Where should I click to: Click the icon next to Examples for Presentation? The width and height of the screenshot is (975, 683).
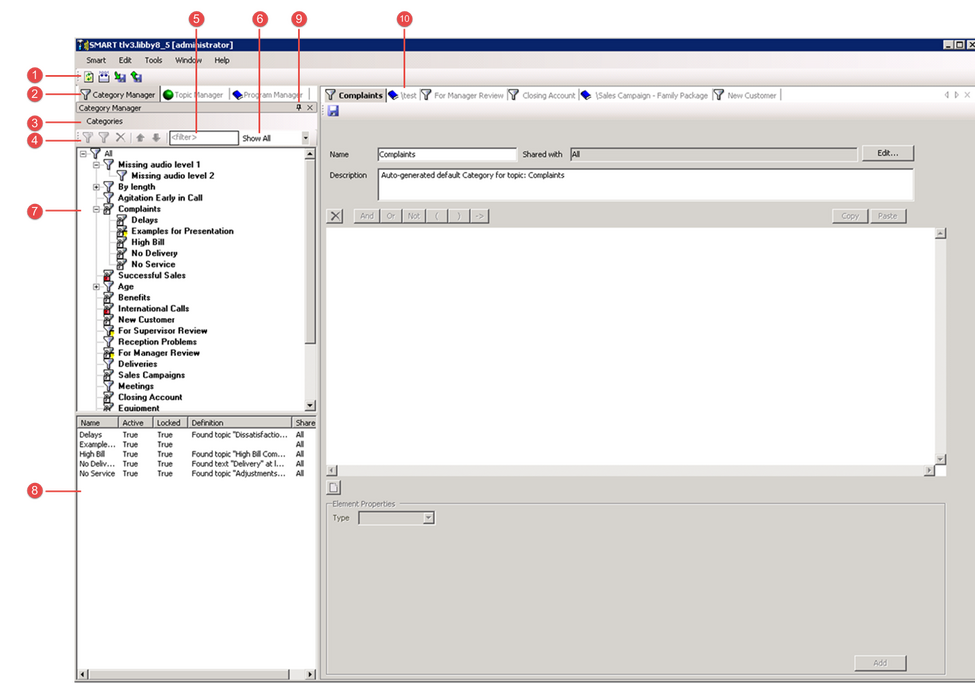(x=122, y=231)
